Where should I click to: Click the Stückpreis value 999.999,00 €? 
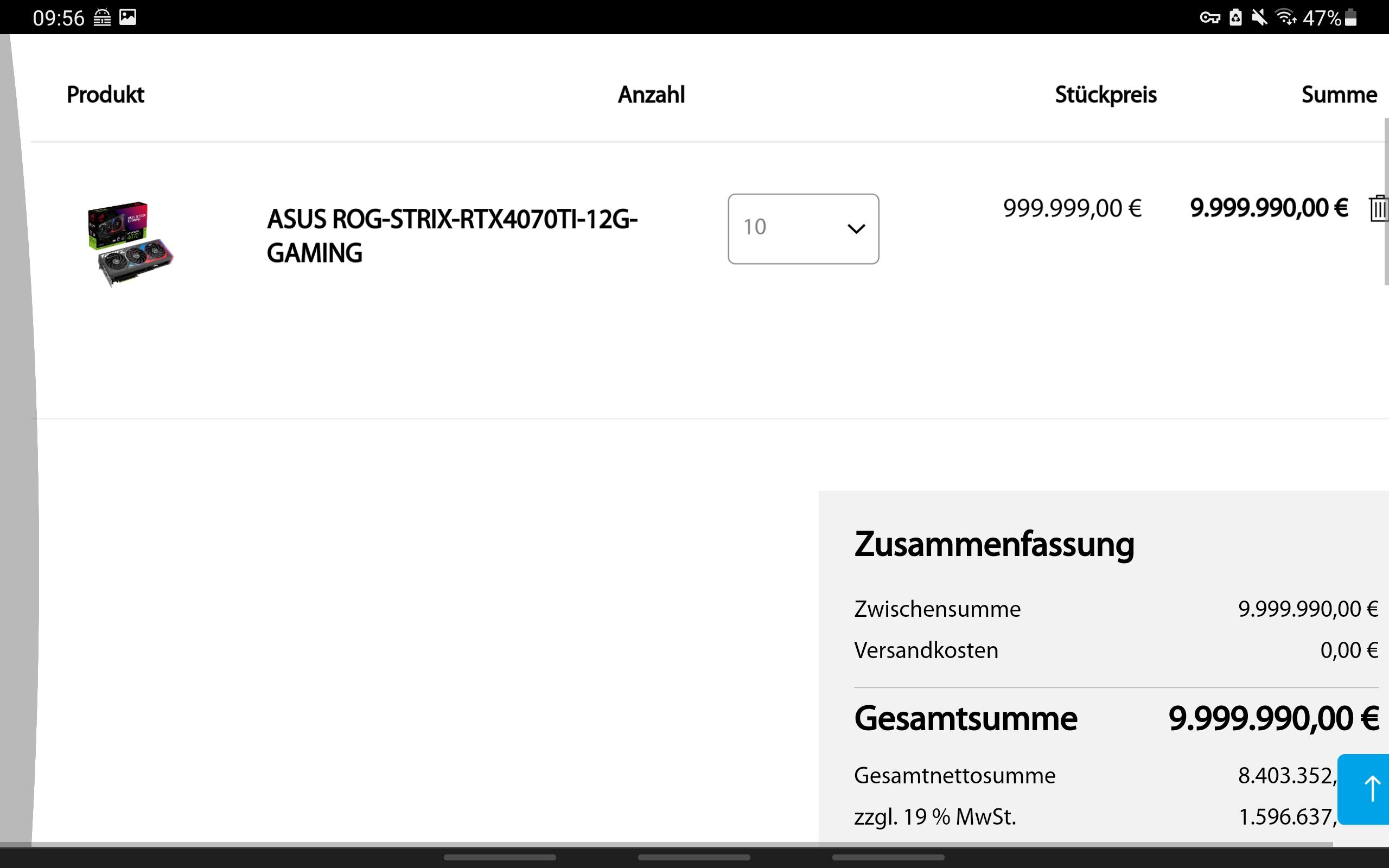(1072, 208)
